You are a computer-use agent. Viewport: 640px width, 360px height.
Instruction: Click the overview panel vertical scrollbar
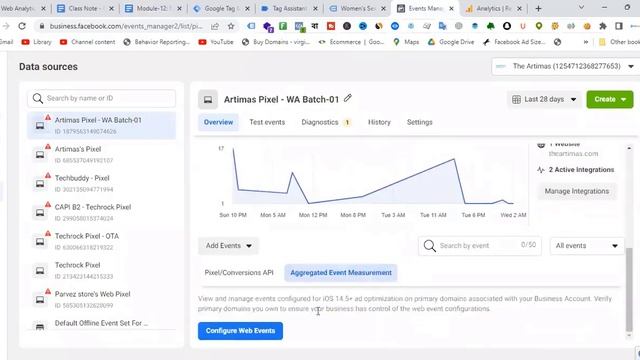(x=629, y=289)
